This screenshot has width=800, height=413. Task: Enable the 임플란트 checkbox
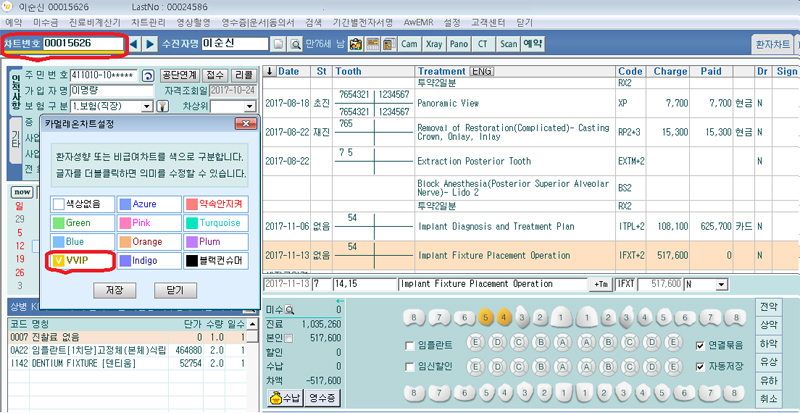click(x=409, y=345)
